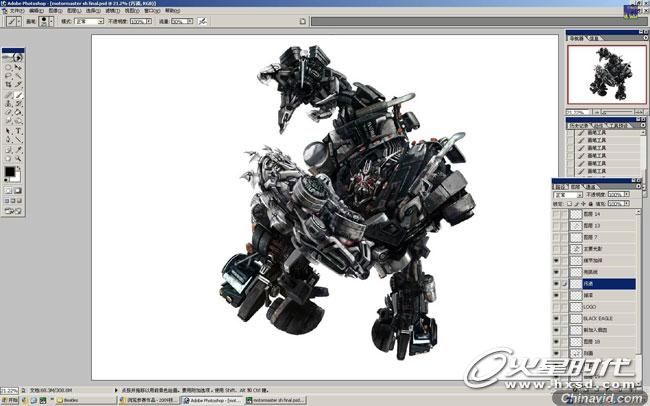Screen dimensions: 650x406
Task: Select the Magic Wand tool
Action: 18,76
